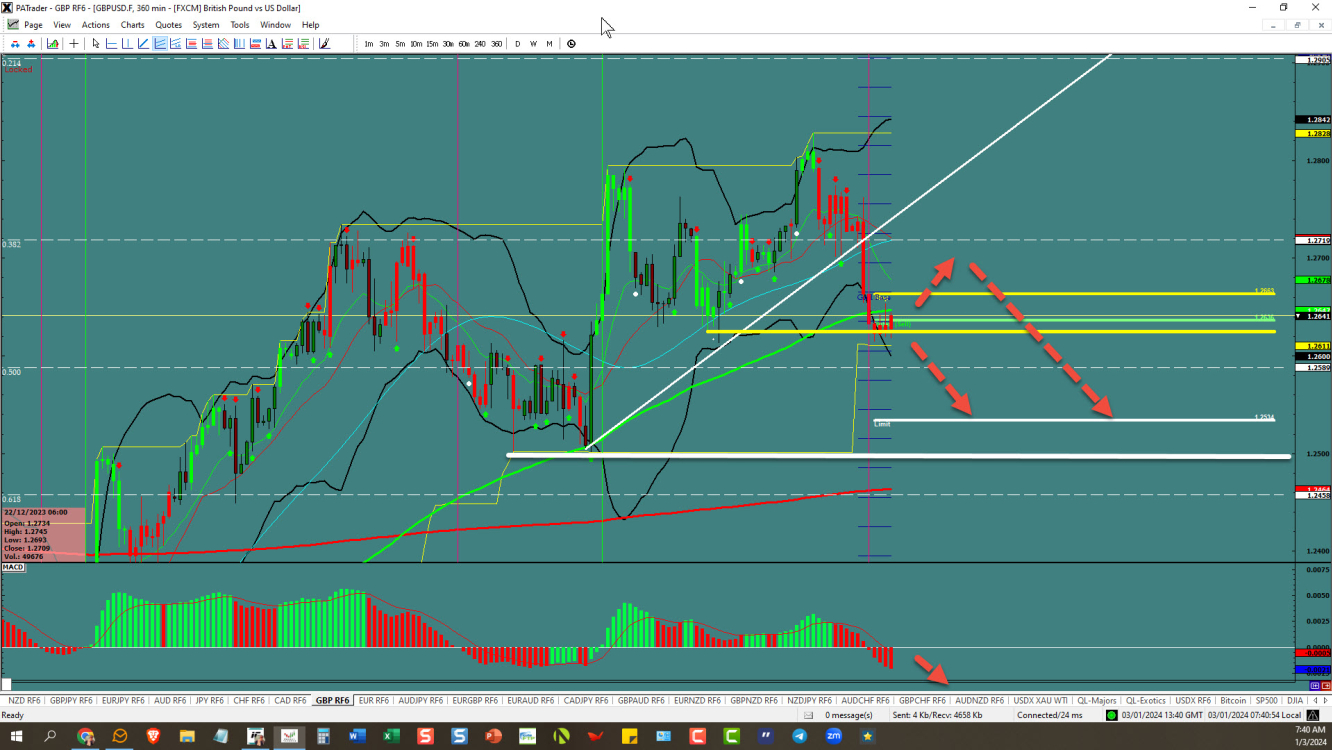This screenshot has height=750, width=1332.
Task: Open the Quotes menu
Action: [x=169, y=25]
